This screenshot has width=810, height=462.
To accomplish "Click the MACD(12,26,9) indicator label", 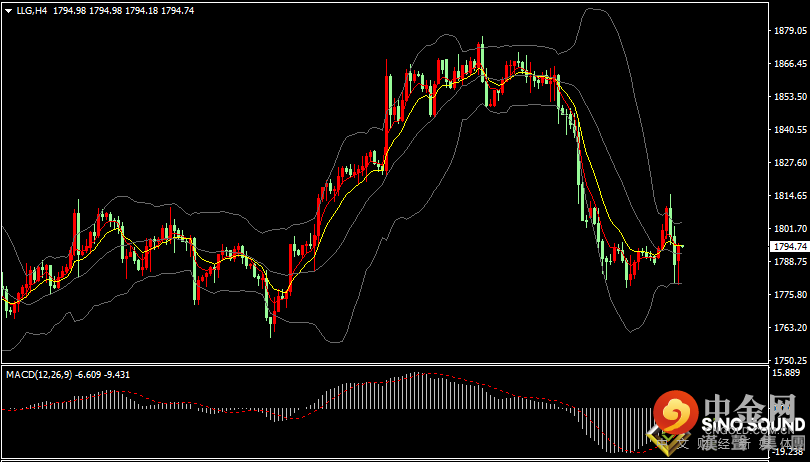I will 40,375.
